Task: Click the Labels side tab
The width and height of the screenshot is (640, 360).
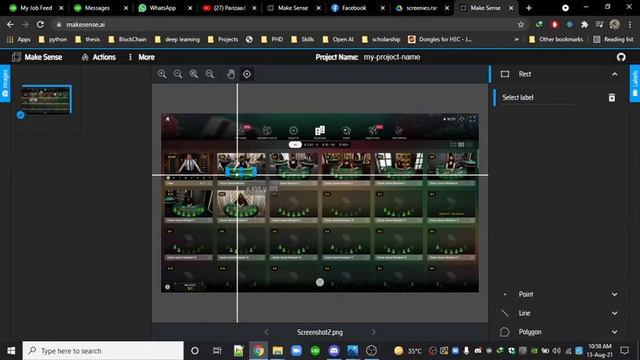Action: pos(635,83)
